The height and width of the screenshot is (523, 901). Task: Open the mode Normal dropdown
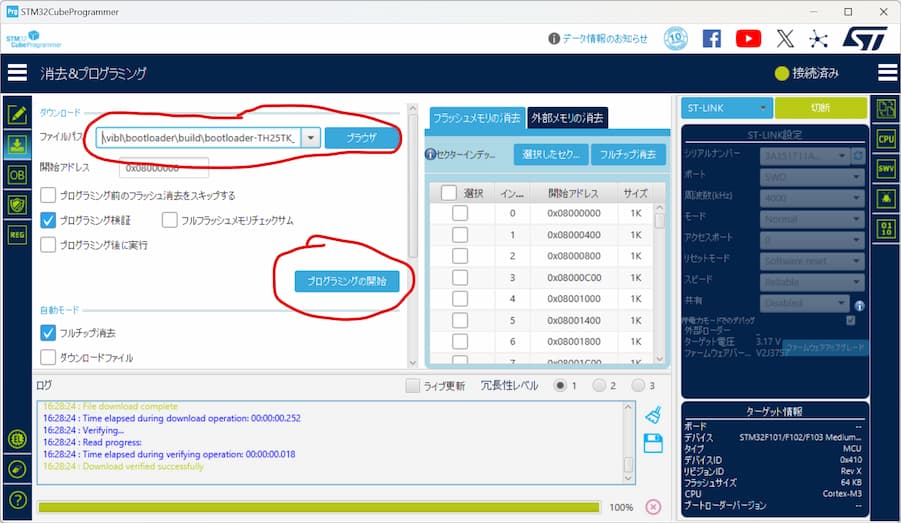coord(812,219)
